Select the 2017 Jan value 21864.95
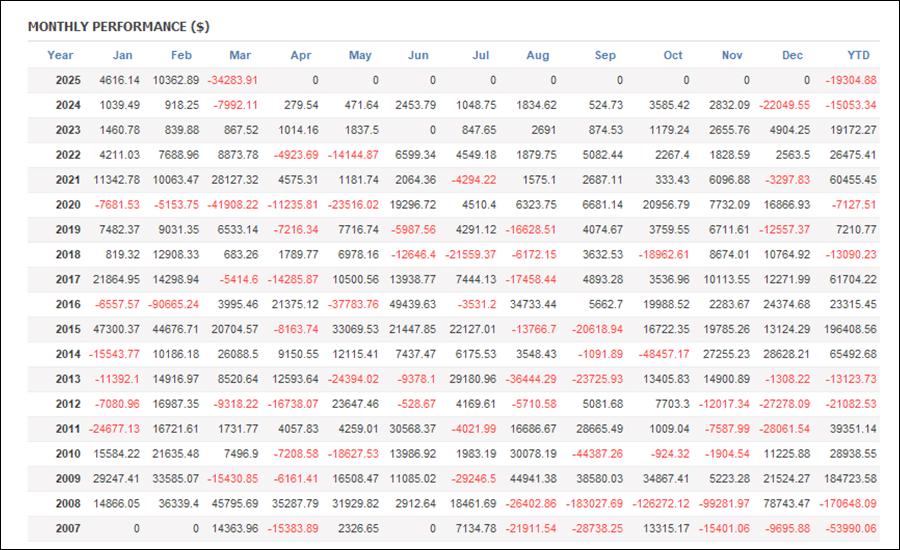Image resolution: width=900 pixels, height=550 pixels. [x=117, y=280]
